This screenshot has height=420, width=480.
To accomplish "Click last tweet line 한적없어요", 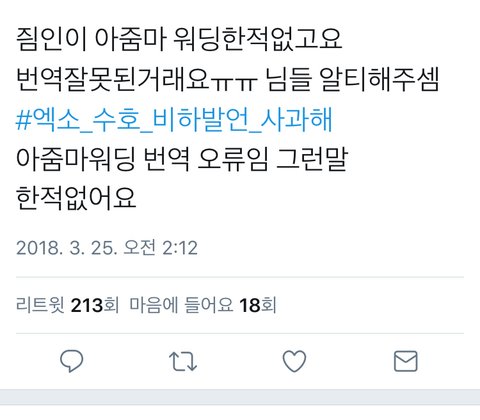I will [76, 199].
